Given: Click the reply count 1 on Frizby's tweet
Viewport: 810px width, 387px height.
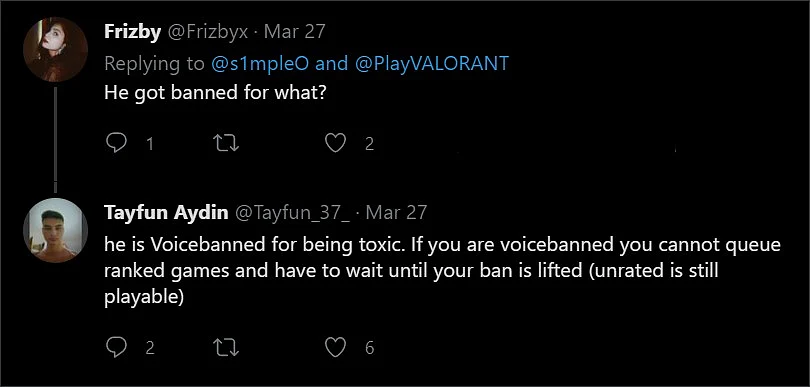Looking at the screenshot, I should [150, 143].
